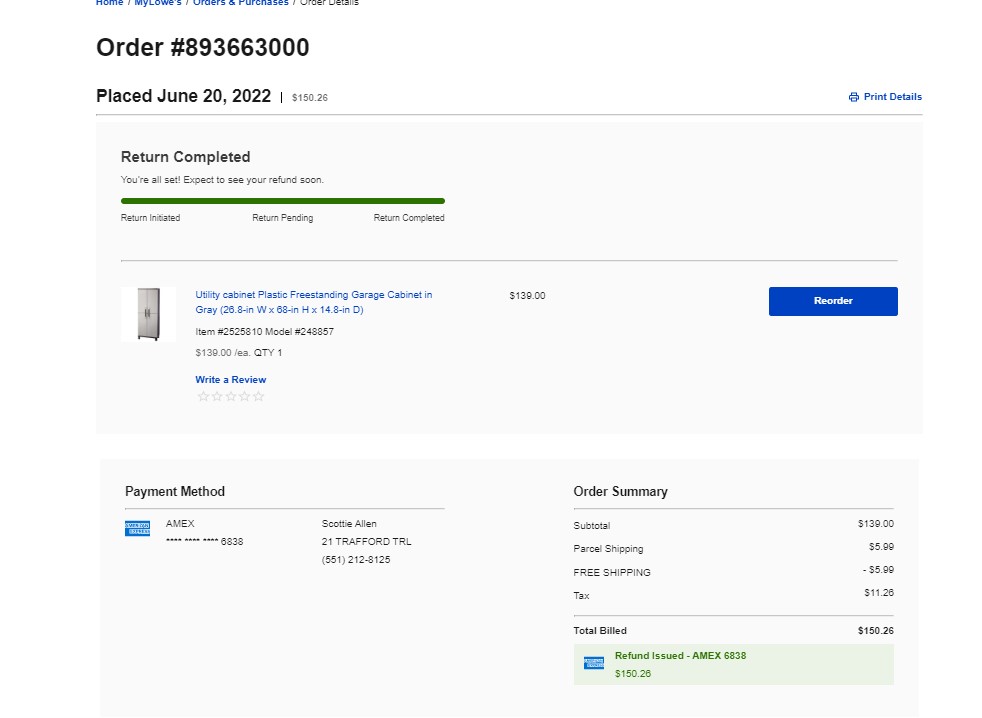Select the 'Subtotal' row label
This screenshot has width=982, height=718.
pos(592,526)
